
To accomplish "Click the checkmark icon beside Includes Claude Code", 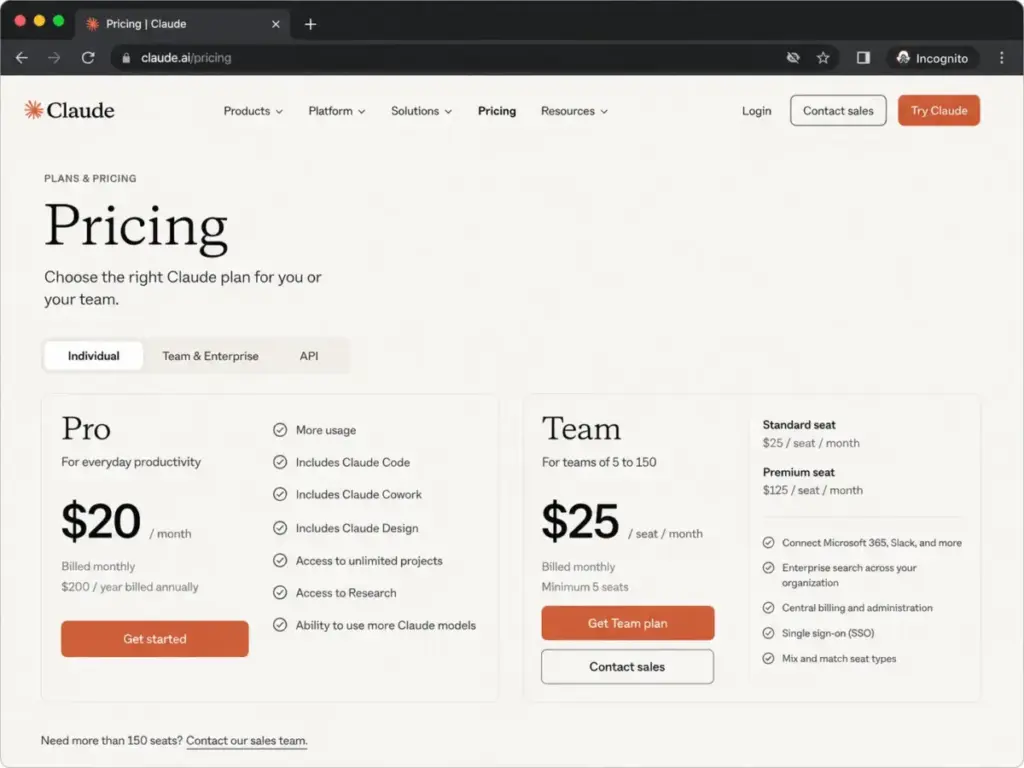I will click(x=280, y=462).
